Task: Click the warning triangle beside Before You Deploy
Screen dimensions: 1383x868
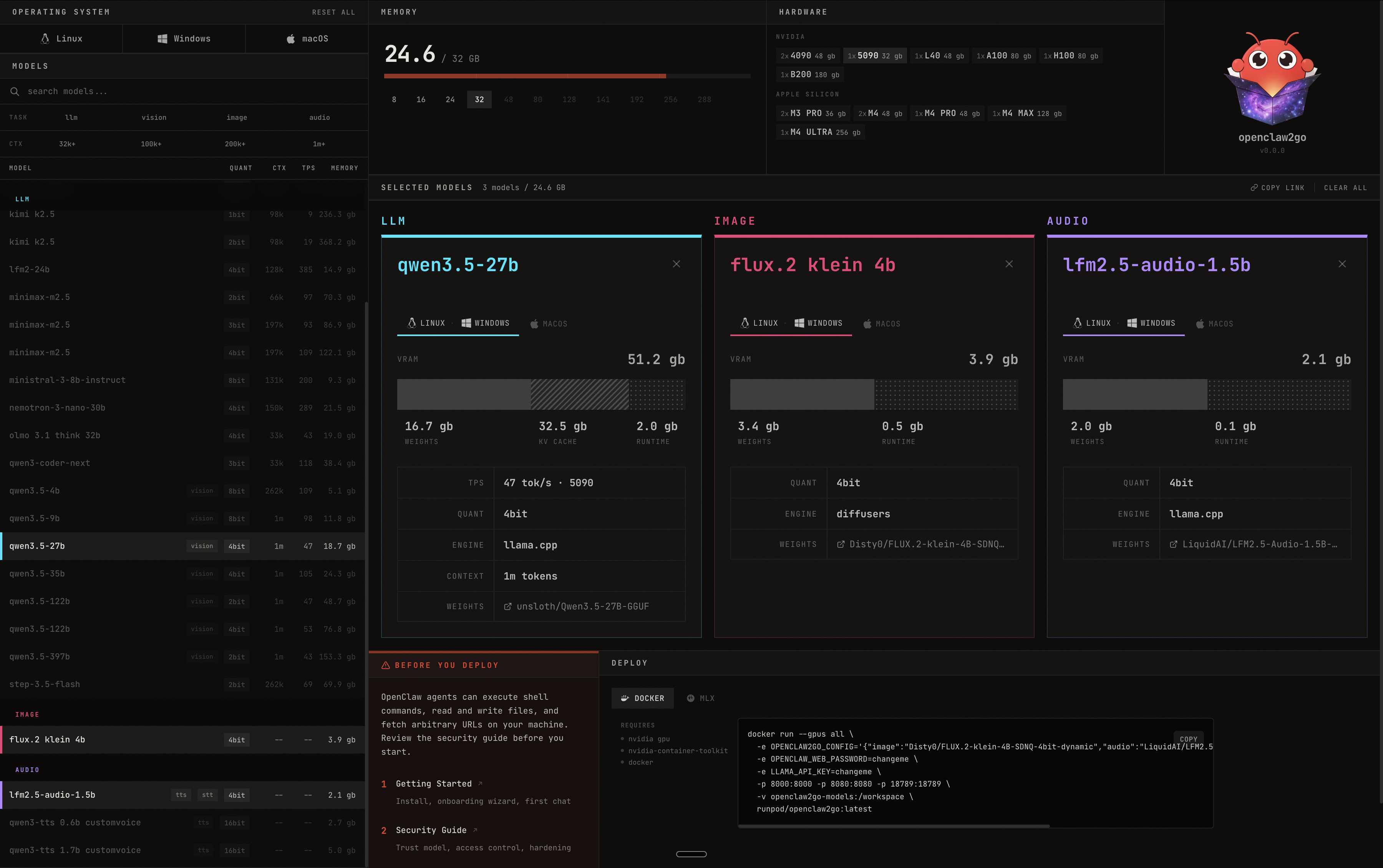Action: pyautogui.click(x=386, y=665)
